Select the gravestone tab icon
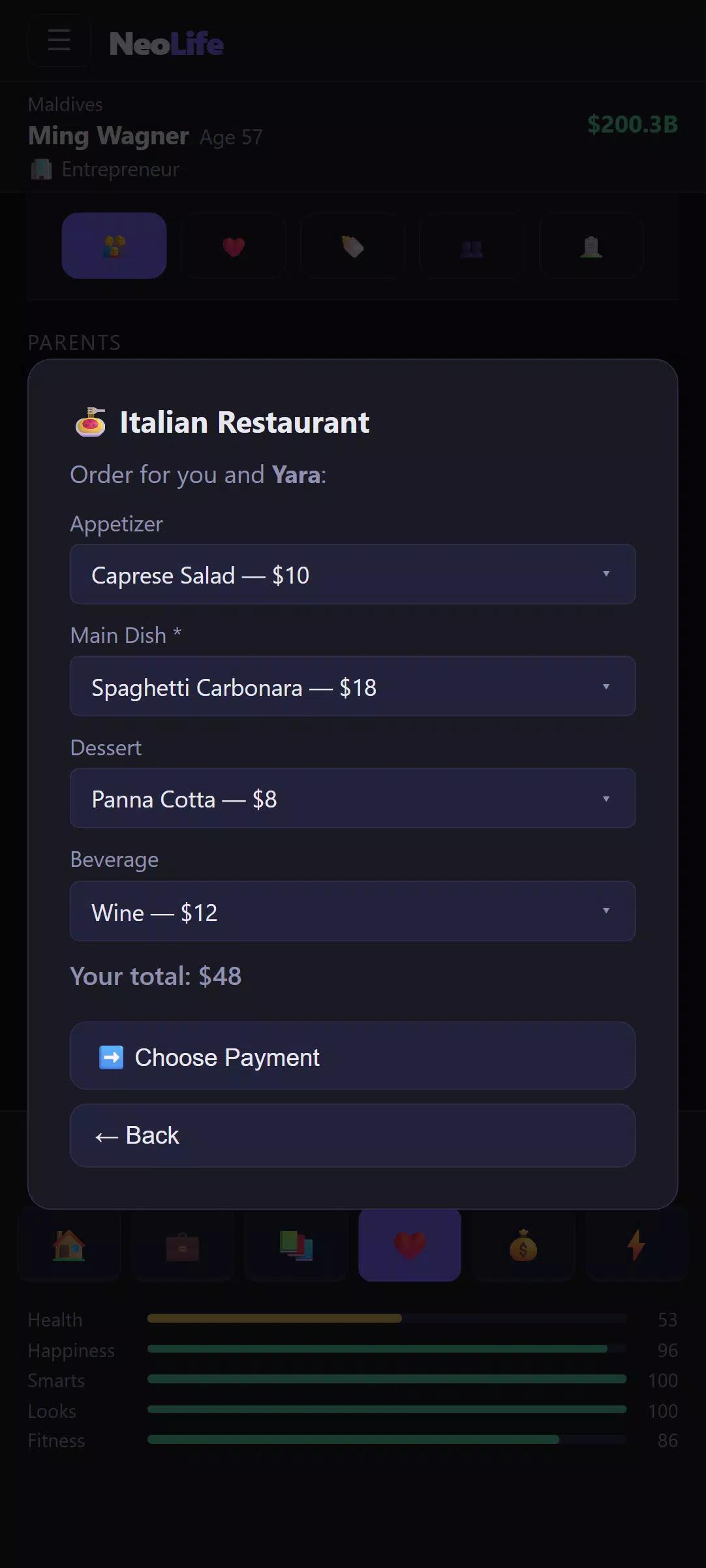 591,245
